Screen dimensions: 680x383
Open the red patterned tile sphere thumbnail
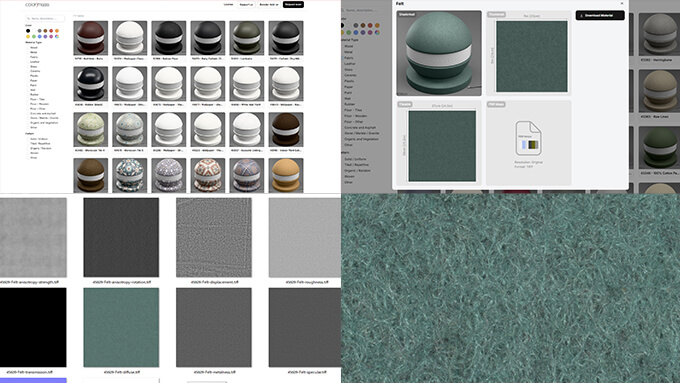tap(208, 175)
